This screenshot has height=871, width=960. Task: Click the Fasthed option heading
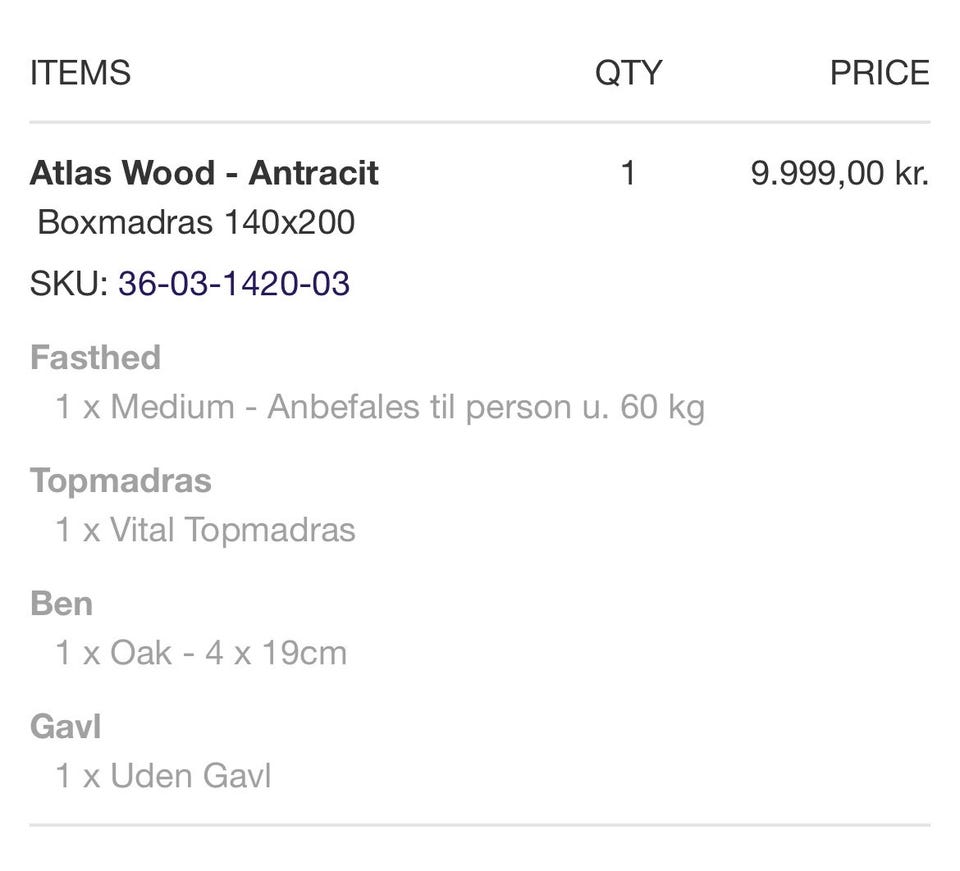pos(95,357)
